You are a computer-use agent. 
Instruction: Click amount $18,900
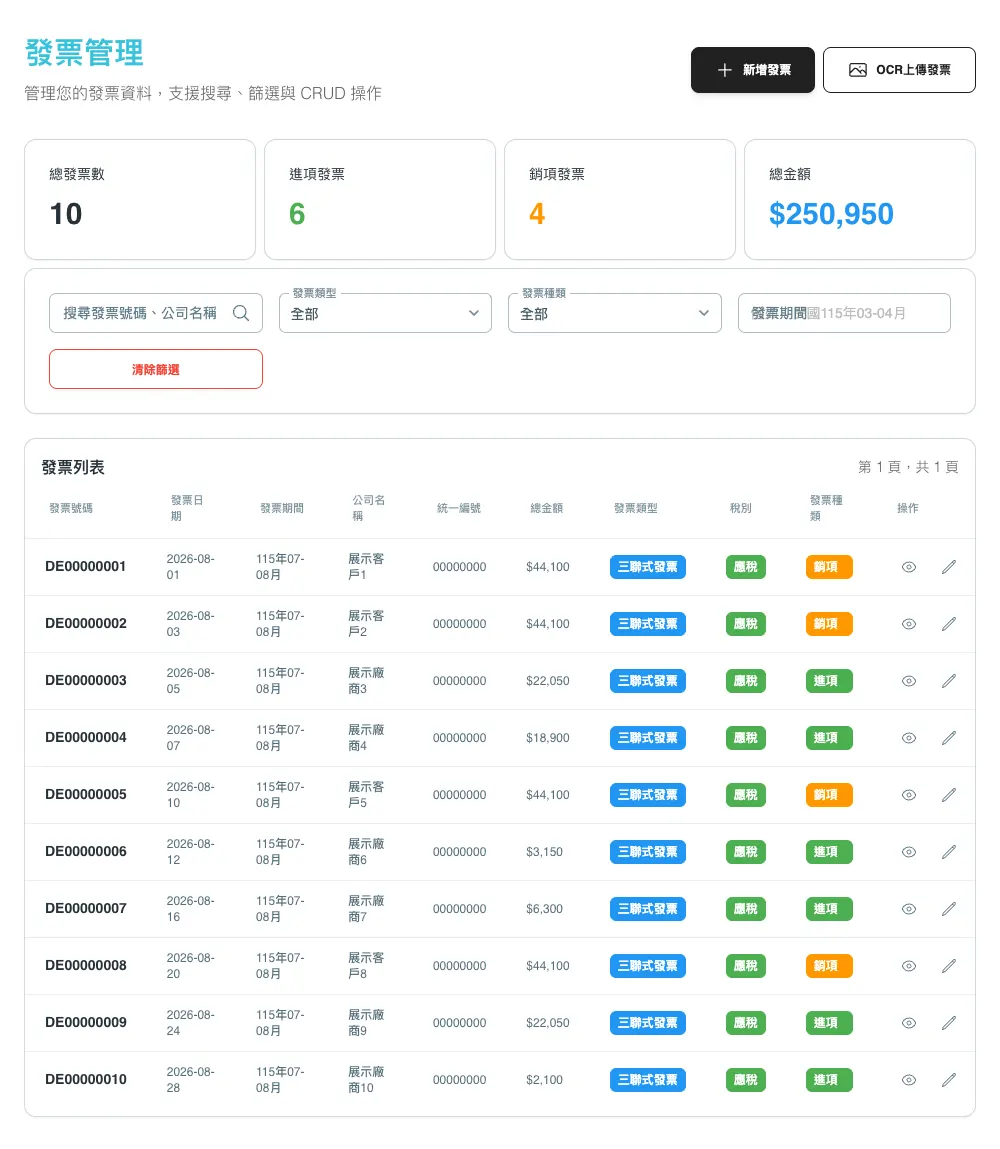[x=547, y=738]
